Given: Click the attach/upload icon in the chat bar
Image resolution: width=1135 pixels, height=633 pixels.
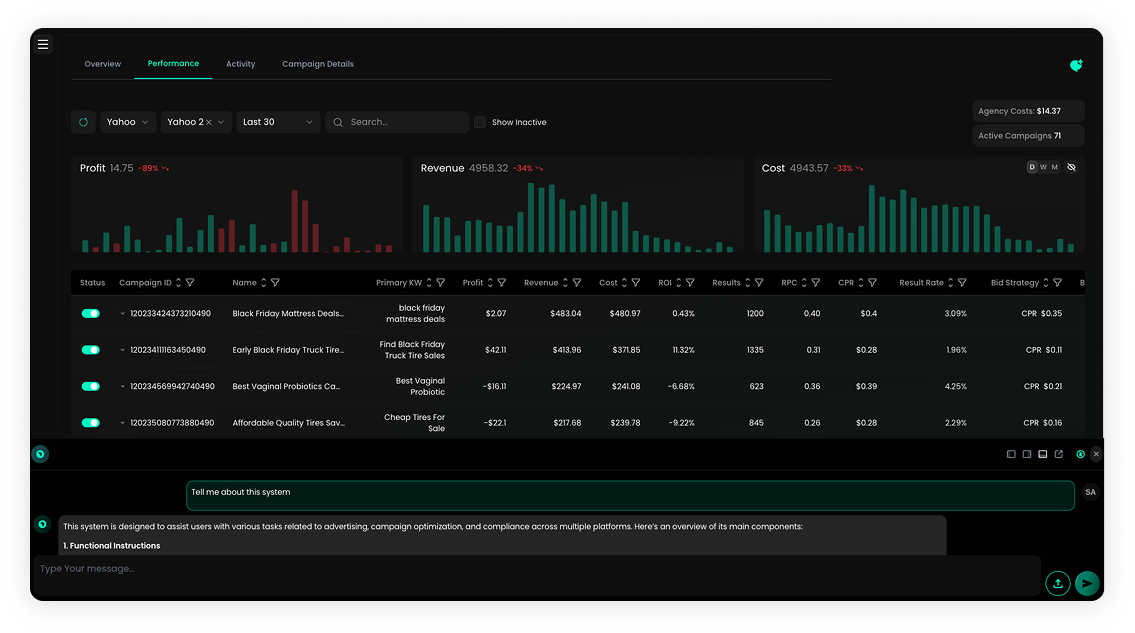Looking at the screenshot, I should 1057,583.
